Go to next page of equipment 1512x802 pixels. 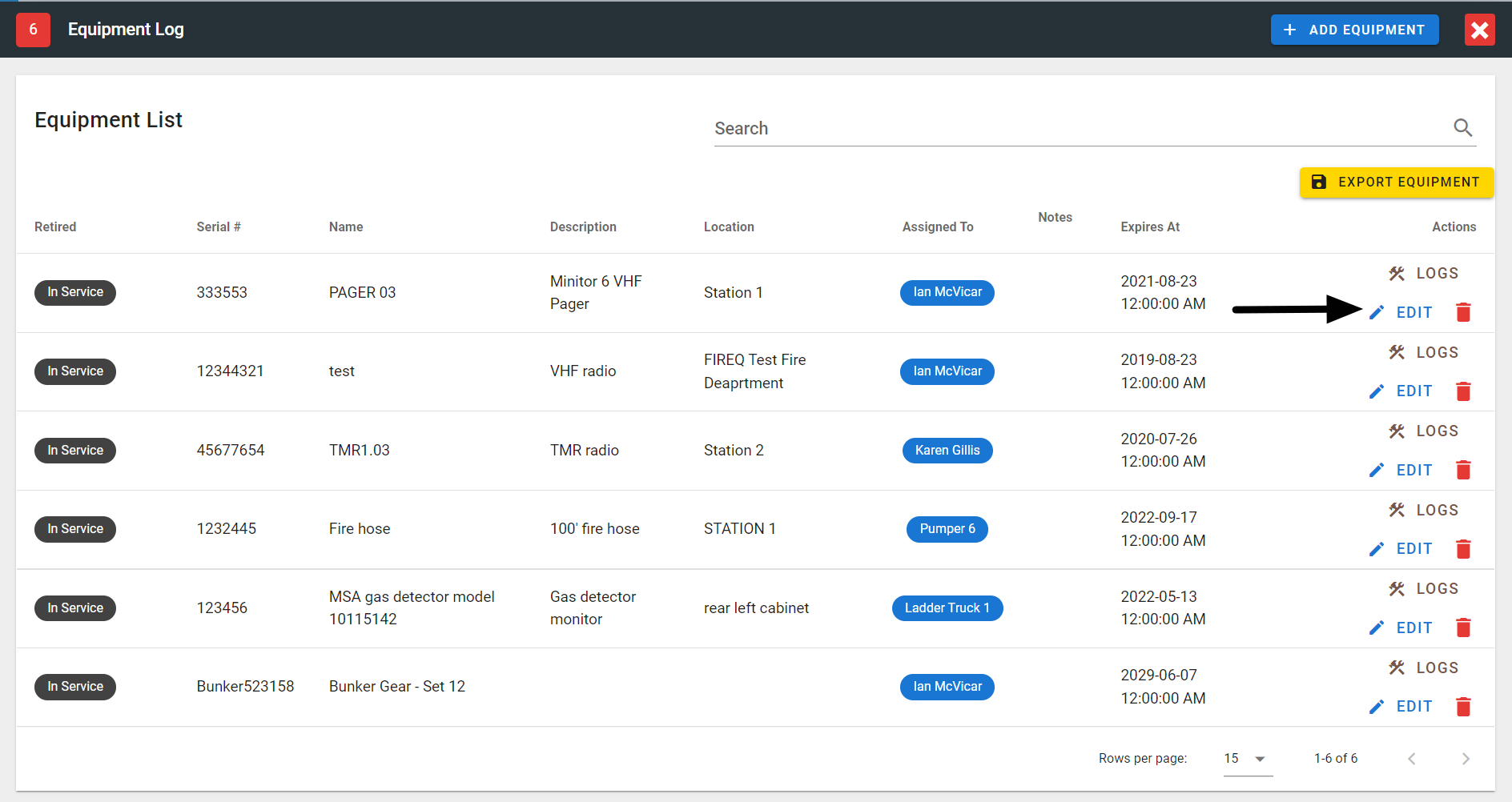click(1466, 759)
